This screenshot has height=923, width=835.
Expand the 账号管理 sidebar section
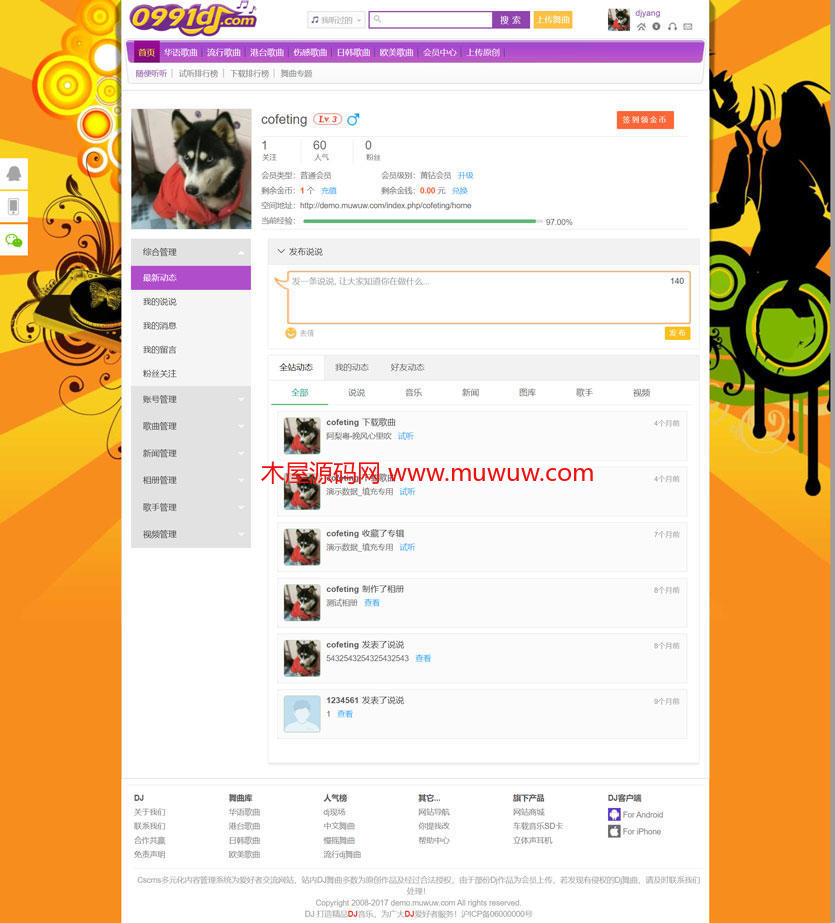[x=190, y=399]
